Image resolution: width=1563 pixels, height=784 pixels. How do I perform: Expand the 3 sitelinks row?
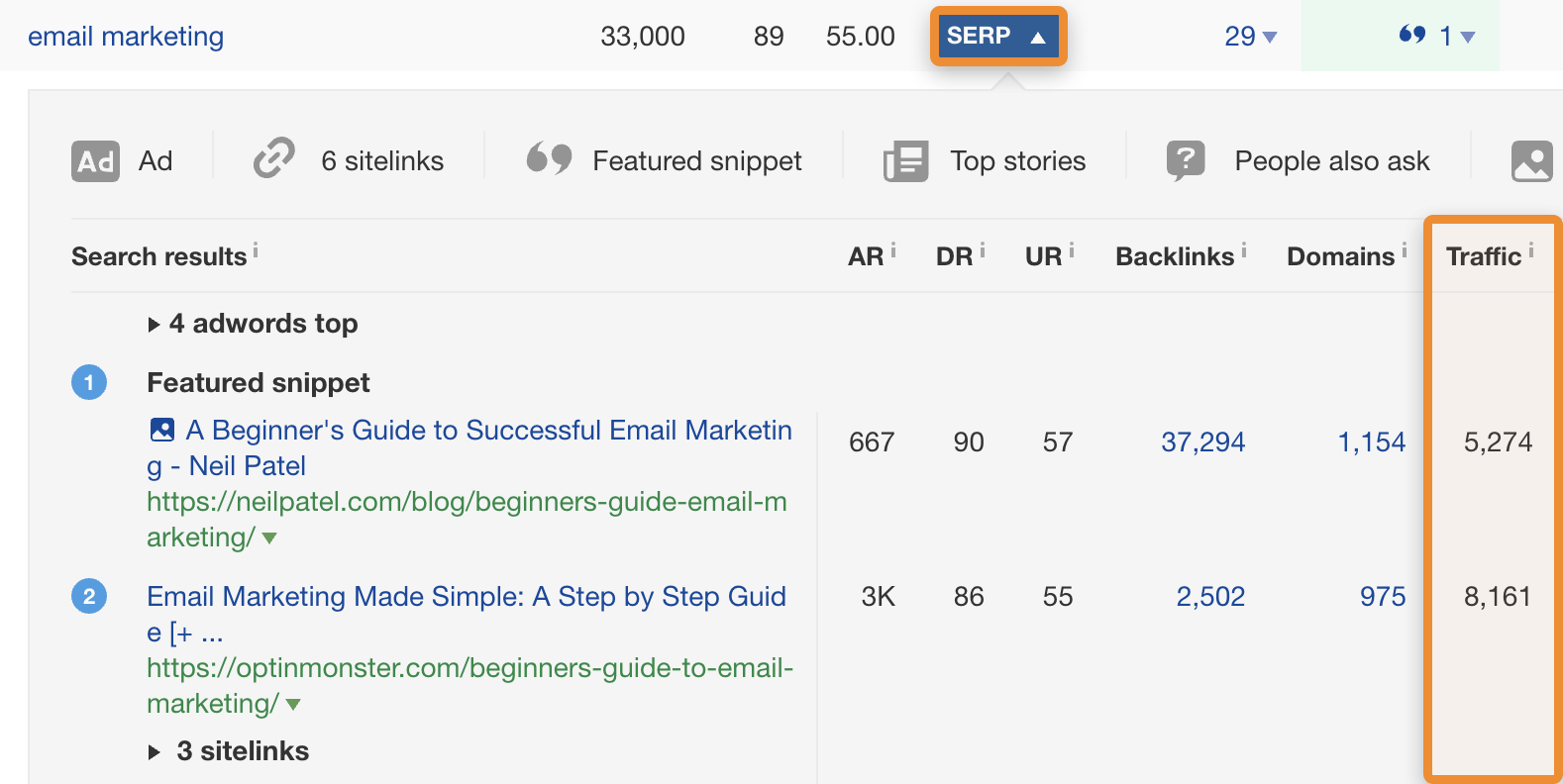pos(155,752)
